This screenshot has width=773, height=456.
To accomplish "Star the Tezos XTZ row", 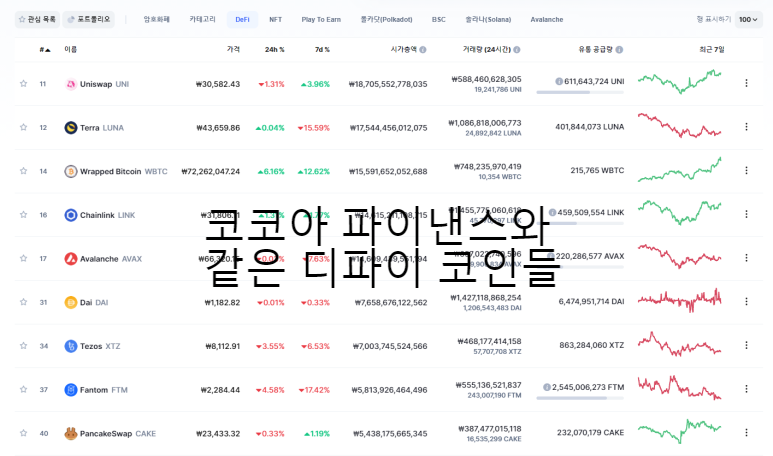I will tap(23, 346).
